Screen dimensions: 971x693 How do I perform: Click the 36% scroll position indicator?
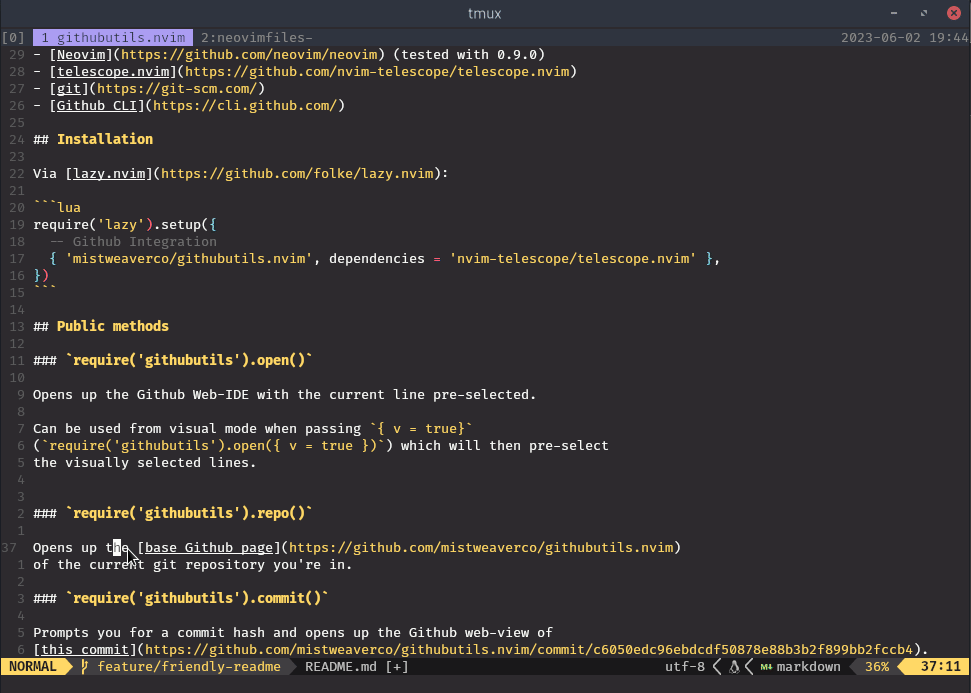(x=877, y=666)
